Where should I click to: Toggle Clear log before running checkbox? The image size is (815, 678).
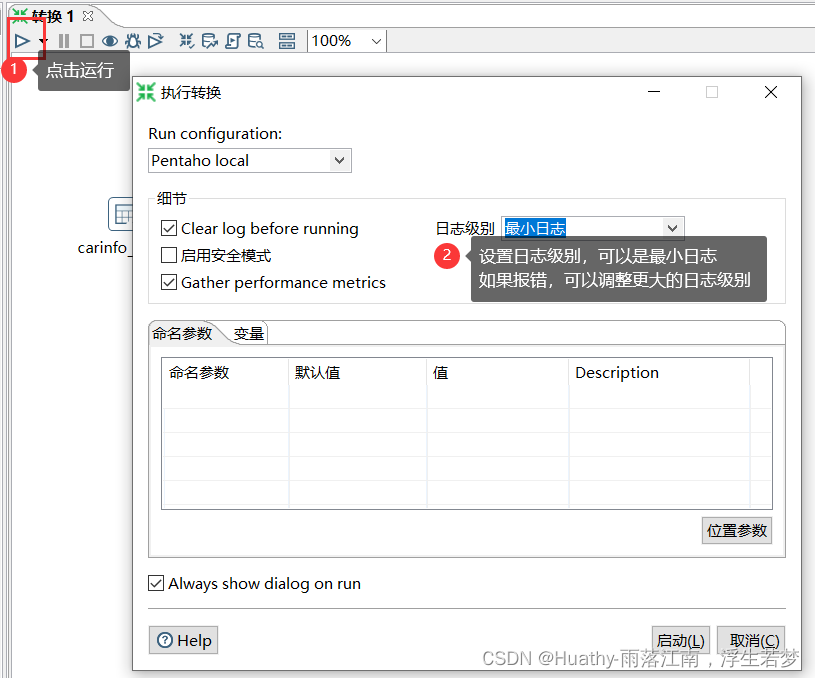point(169,228)
